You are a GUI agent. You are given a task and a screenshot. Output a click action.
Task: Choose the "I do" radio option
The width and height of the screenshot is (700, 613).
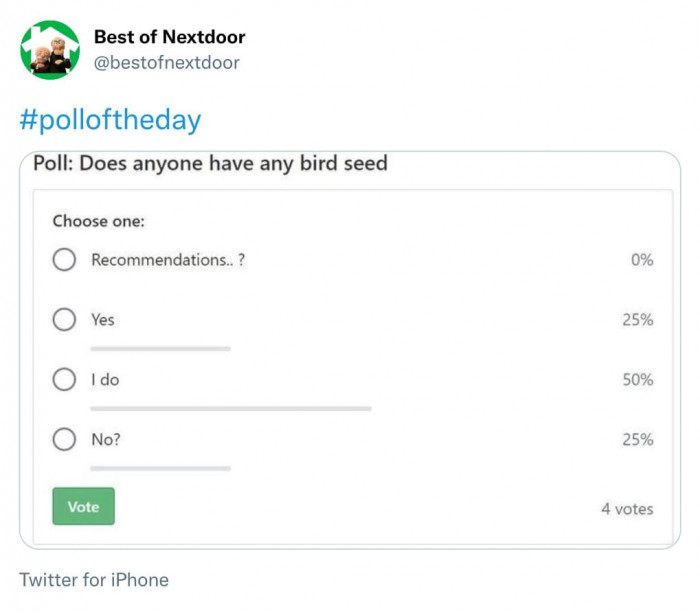click(64, 380)
